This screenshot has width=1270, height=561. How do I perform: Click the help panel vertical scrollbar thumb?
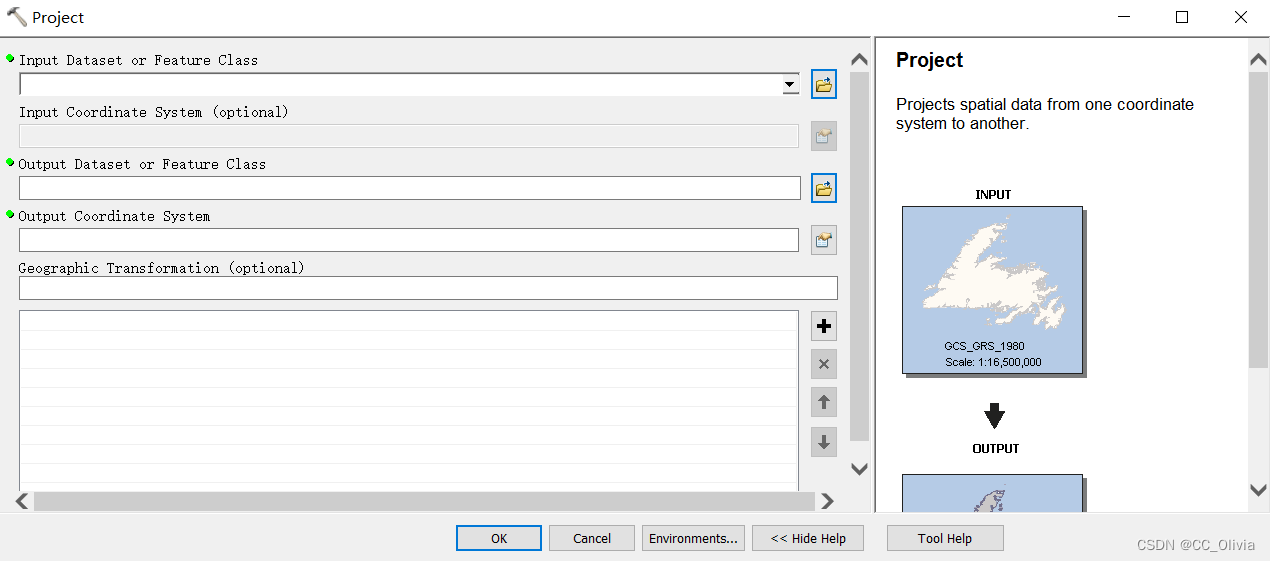(1259, 220)
